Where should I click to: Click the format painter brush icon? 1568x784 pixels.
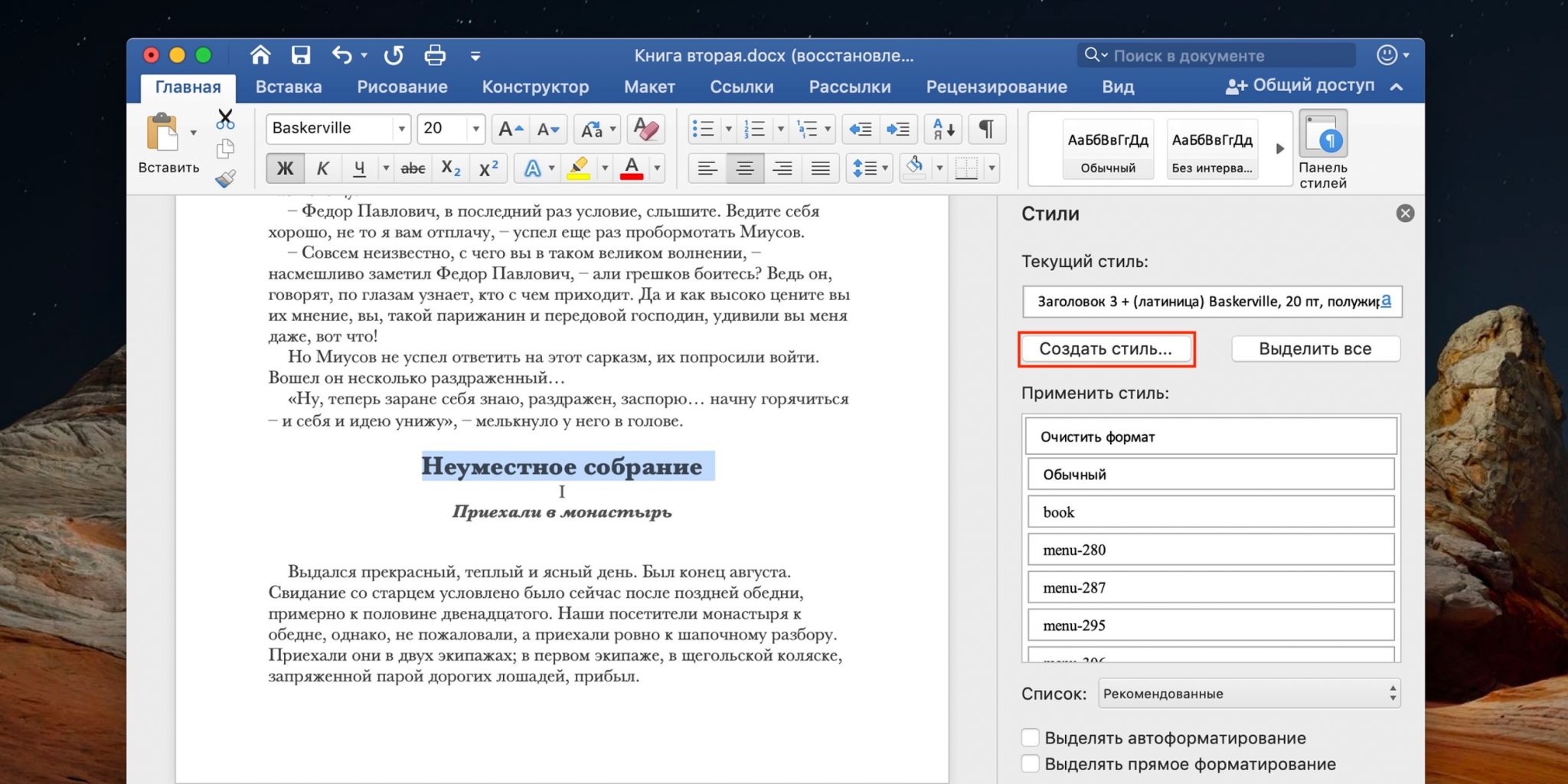coord(225,178)
